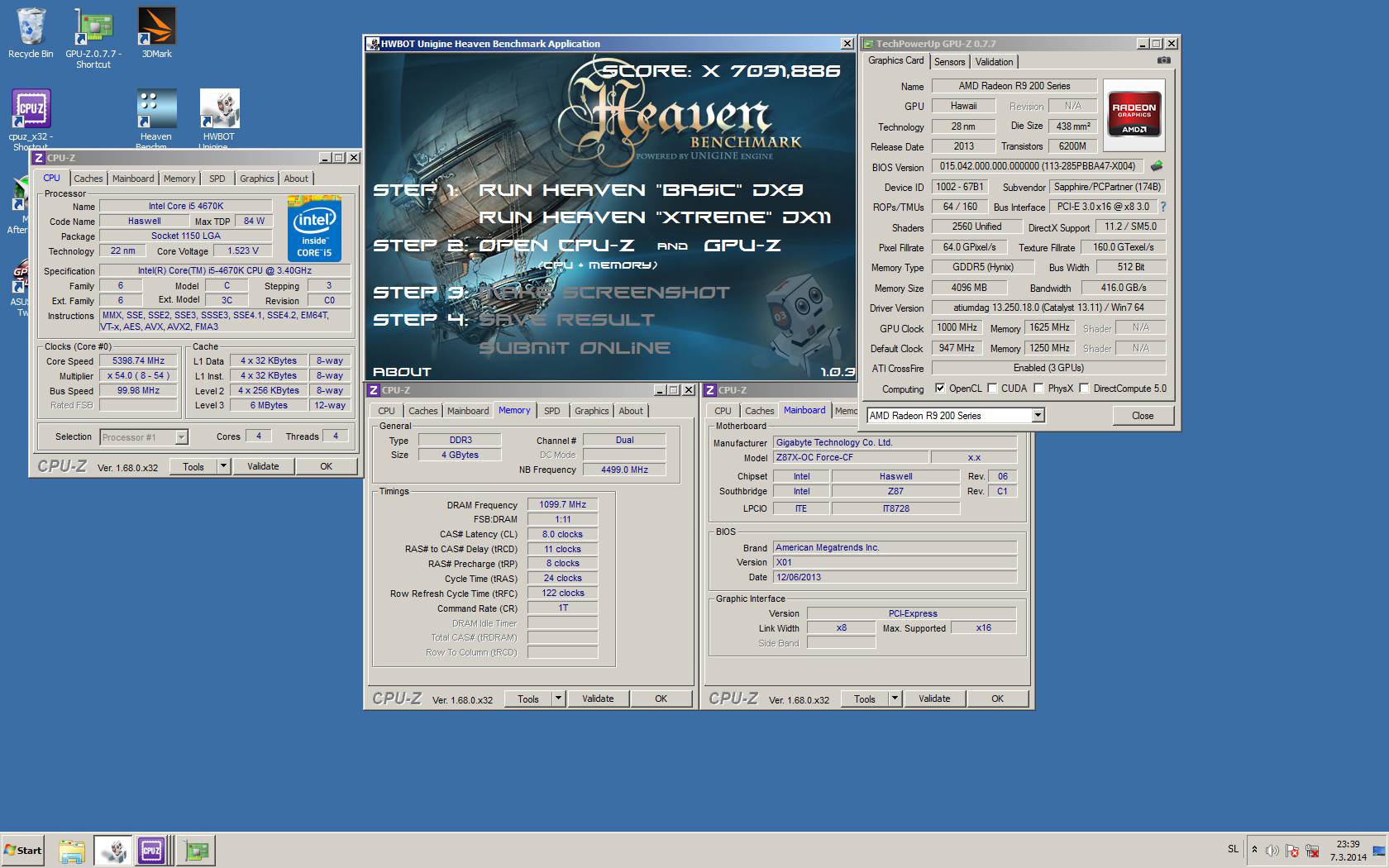Click the mainboard model Z87X-OC Force-CF
The height and width of the screenshot is (868, 1389).
tap(849, 457)
